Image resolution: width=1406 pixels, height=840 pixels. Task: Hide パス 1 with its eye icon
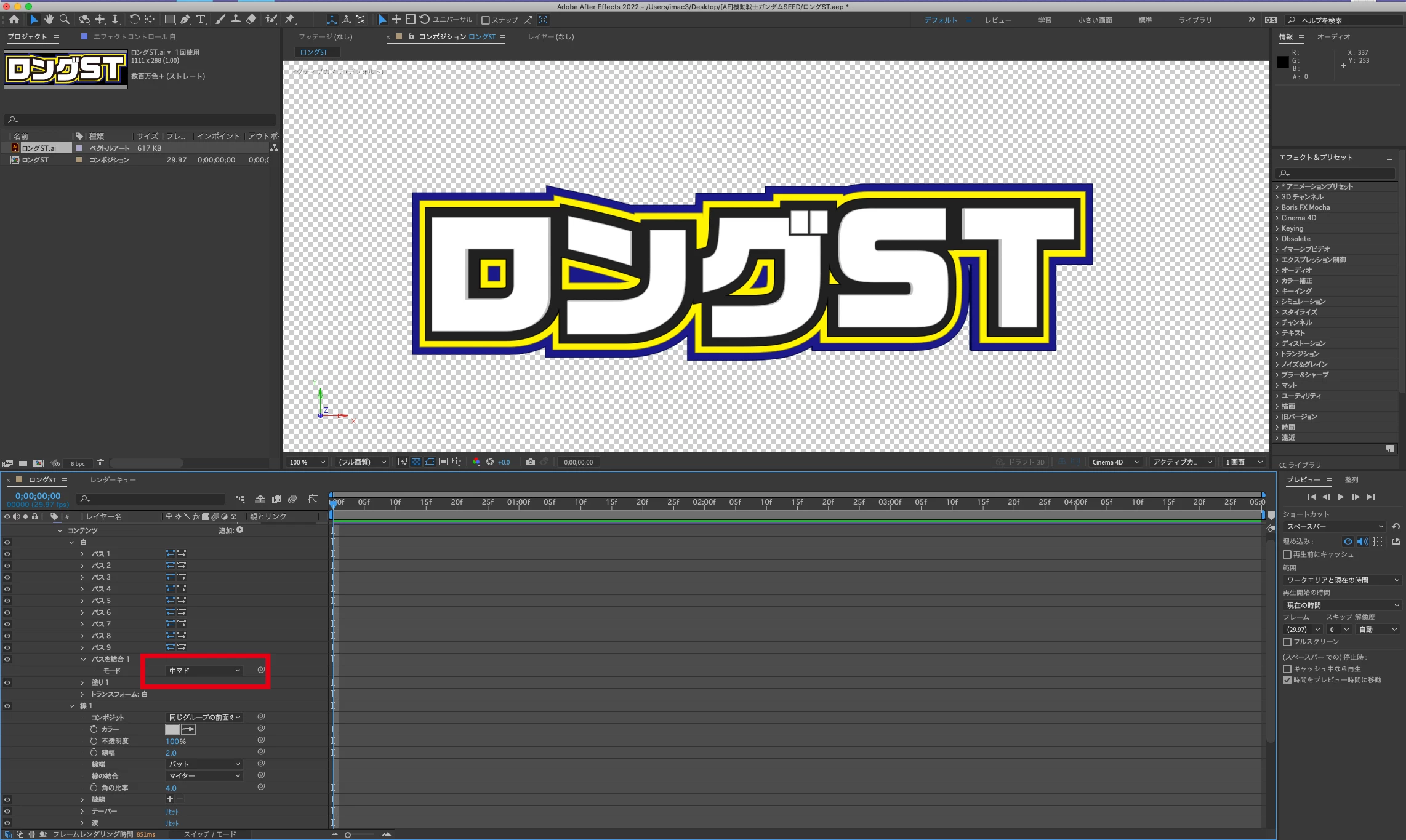point(7,554)
